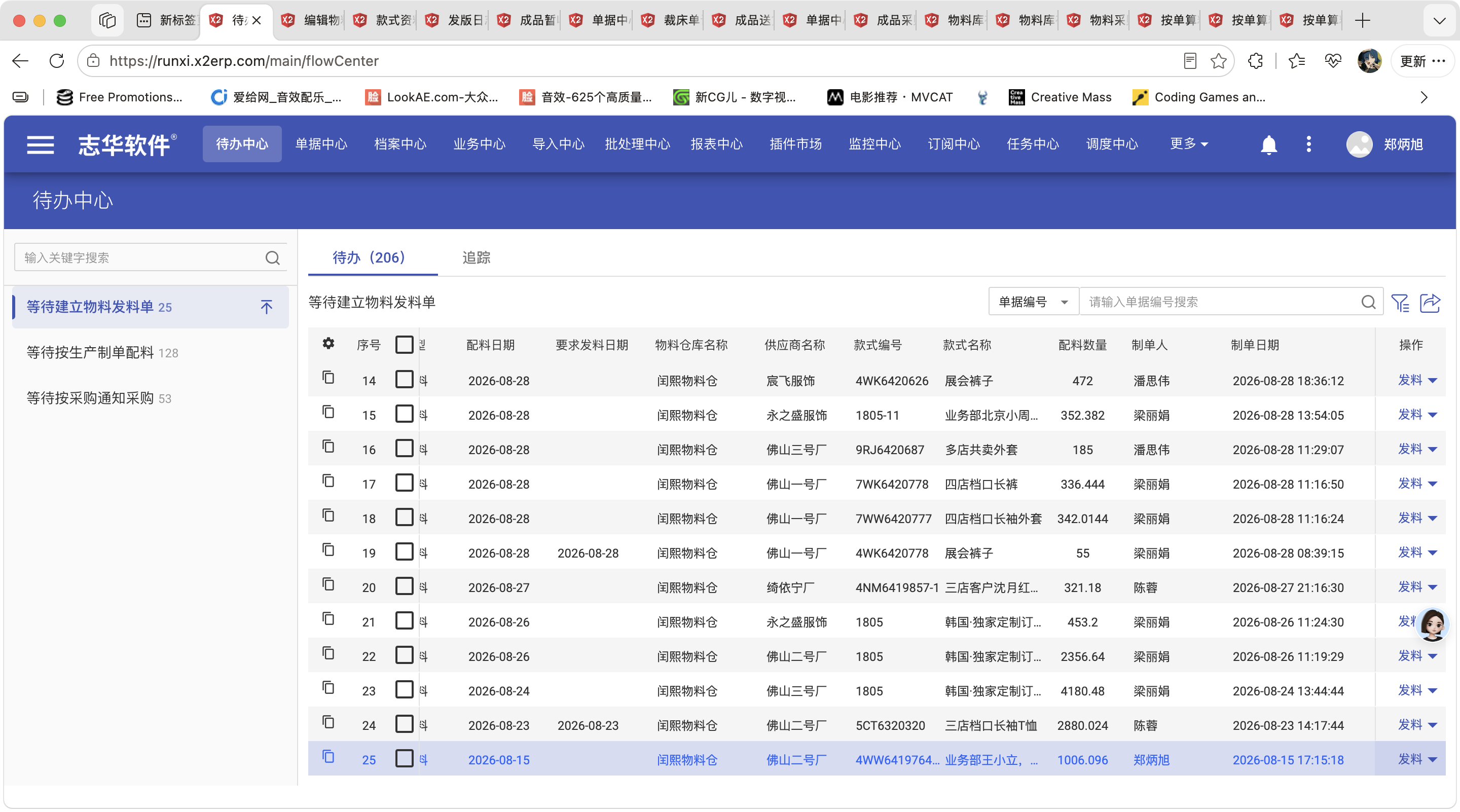This screenshot has height=812, width=1460.
Task: Open the browser tab list chevron
Action: point(1439,21)
